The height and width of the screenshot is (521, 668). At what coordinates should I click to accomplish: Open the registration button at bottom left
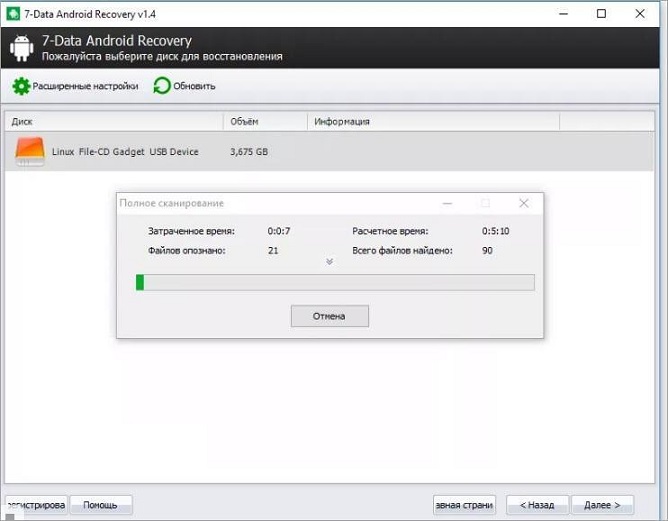36,505
